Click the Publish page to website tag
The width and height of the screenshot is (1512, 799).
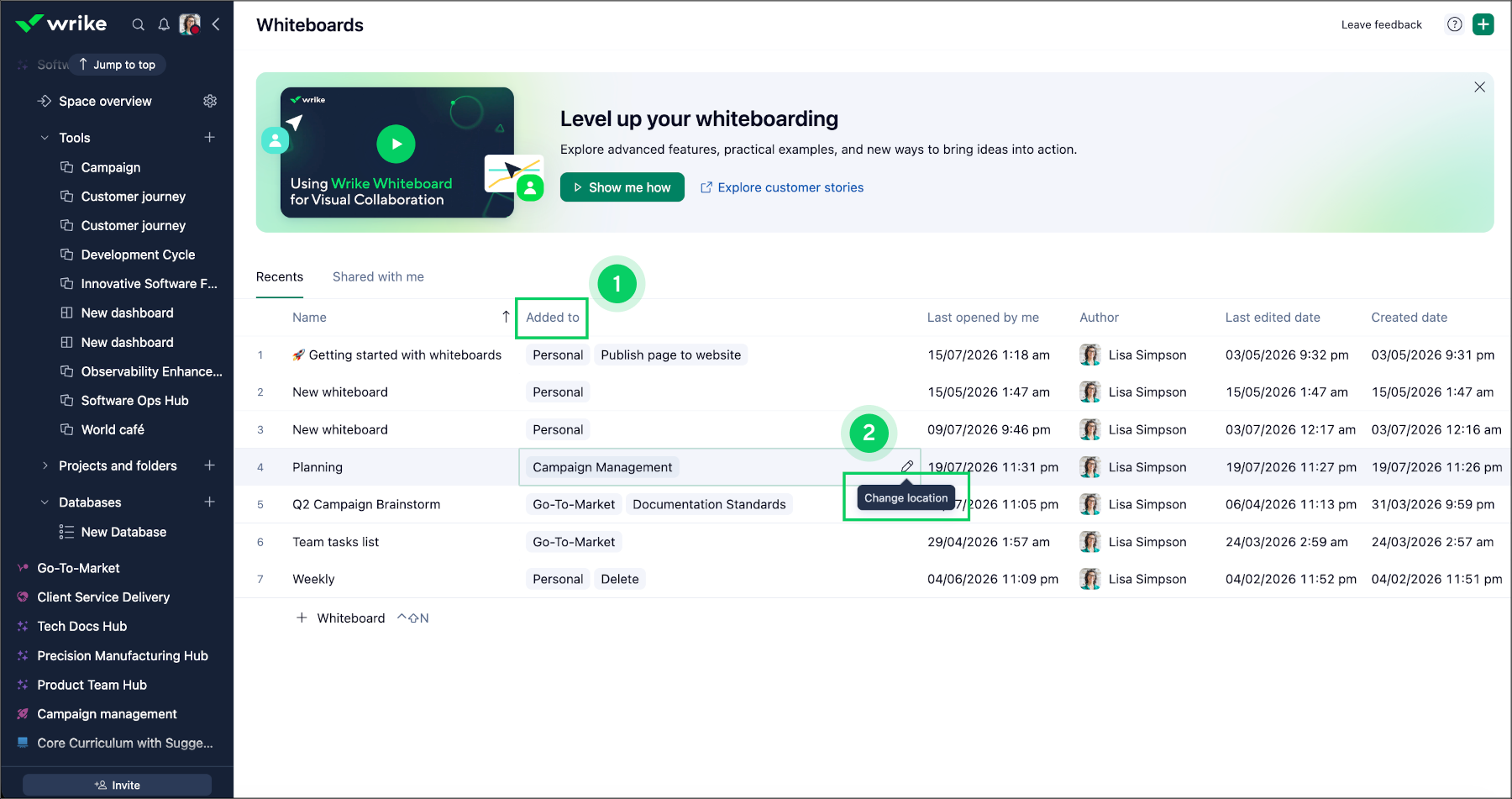670,355
